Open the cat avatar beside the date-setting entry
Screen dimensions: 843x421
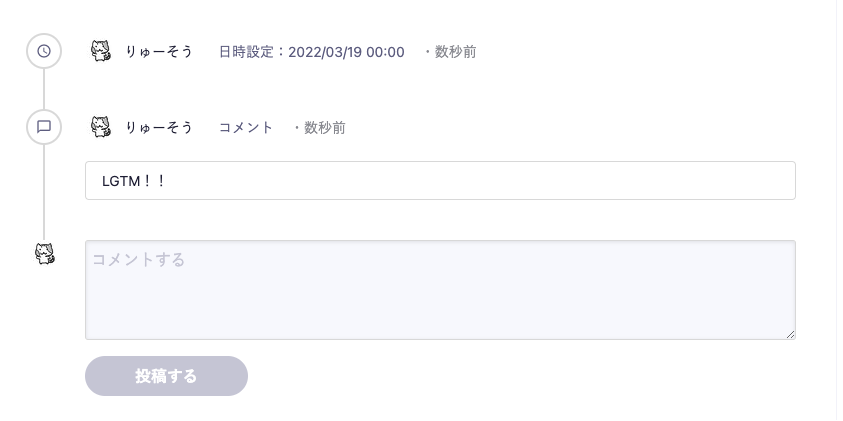point(101,51)
